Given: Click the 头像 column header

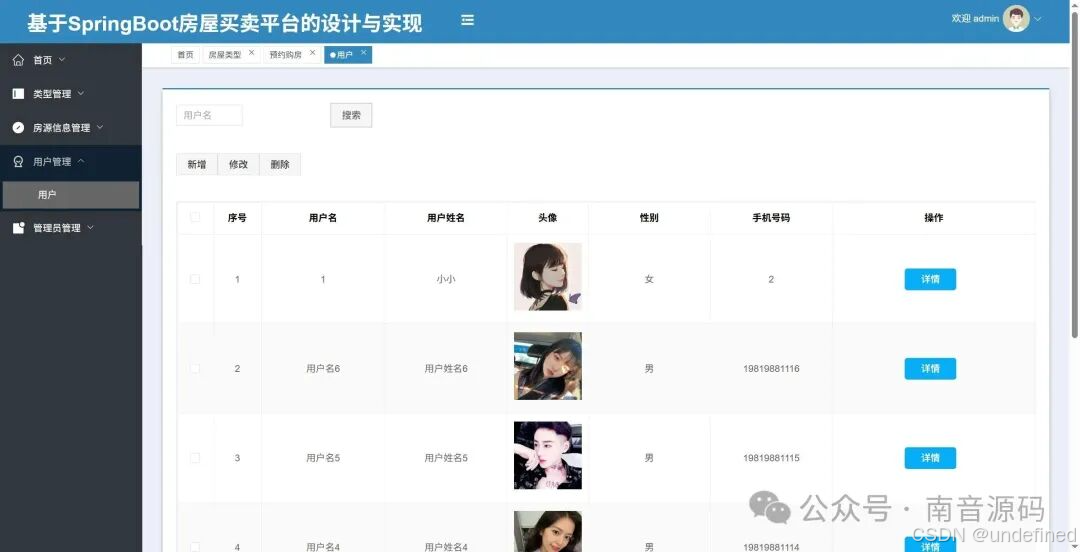Looking at the screenshot, I should tap(548, 218).
